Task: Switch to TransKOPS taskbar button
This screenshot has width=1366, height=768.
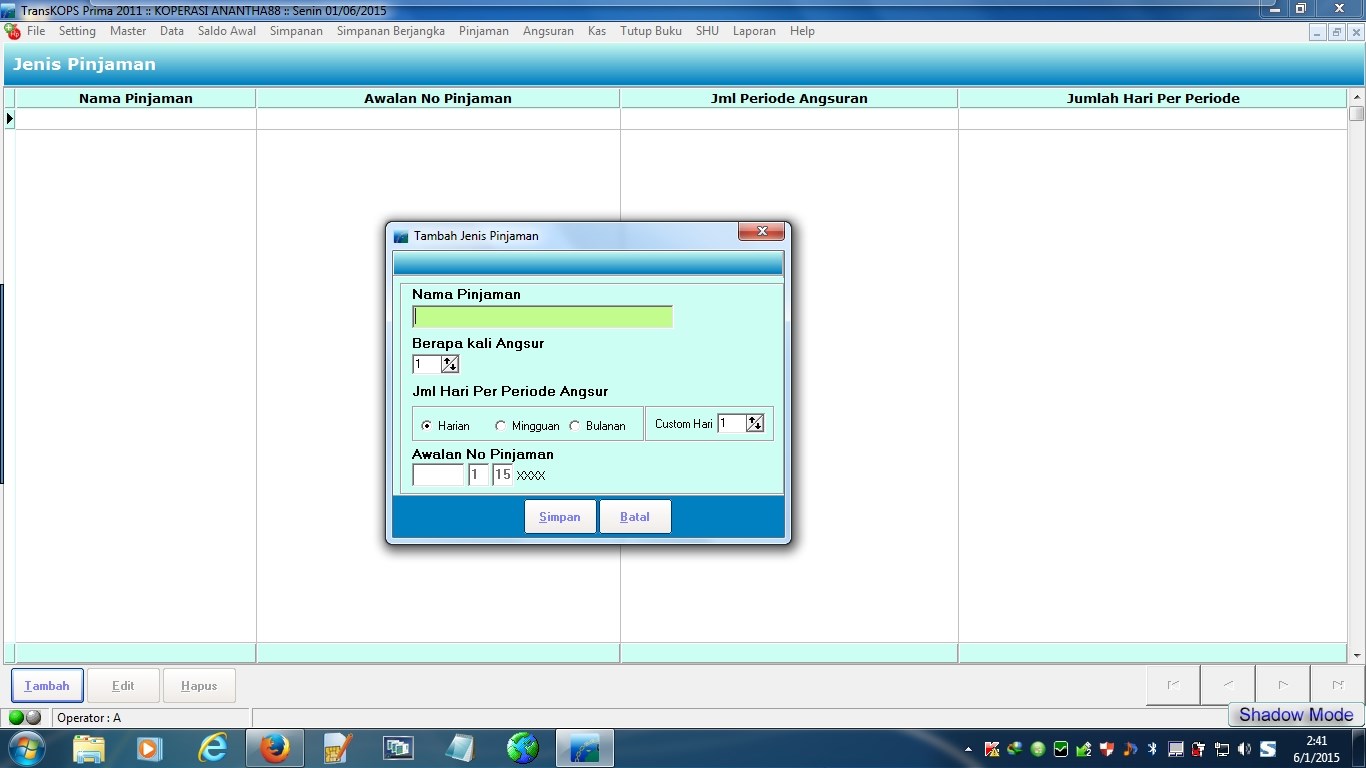Action: (585, 748)
